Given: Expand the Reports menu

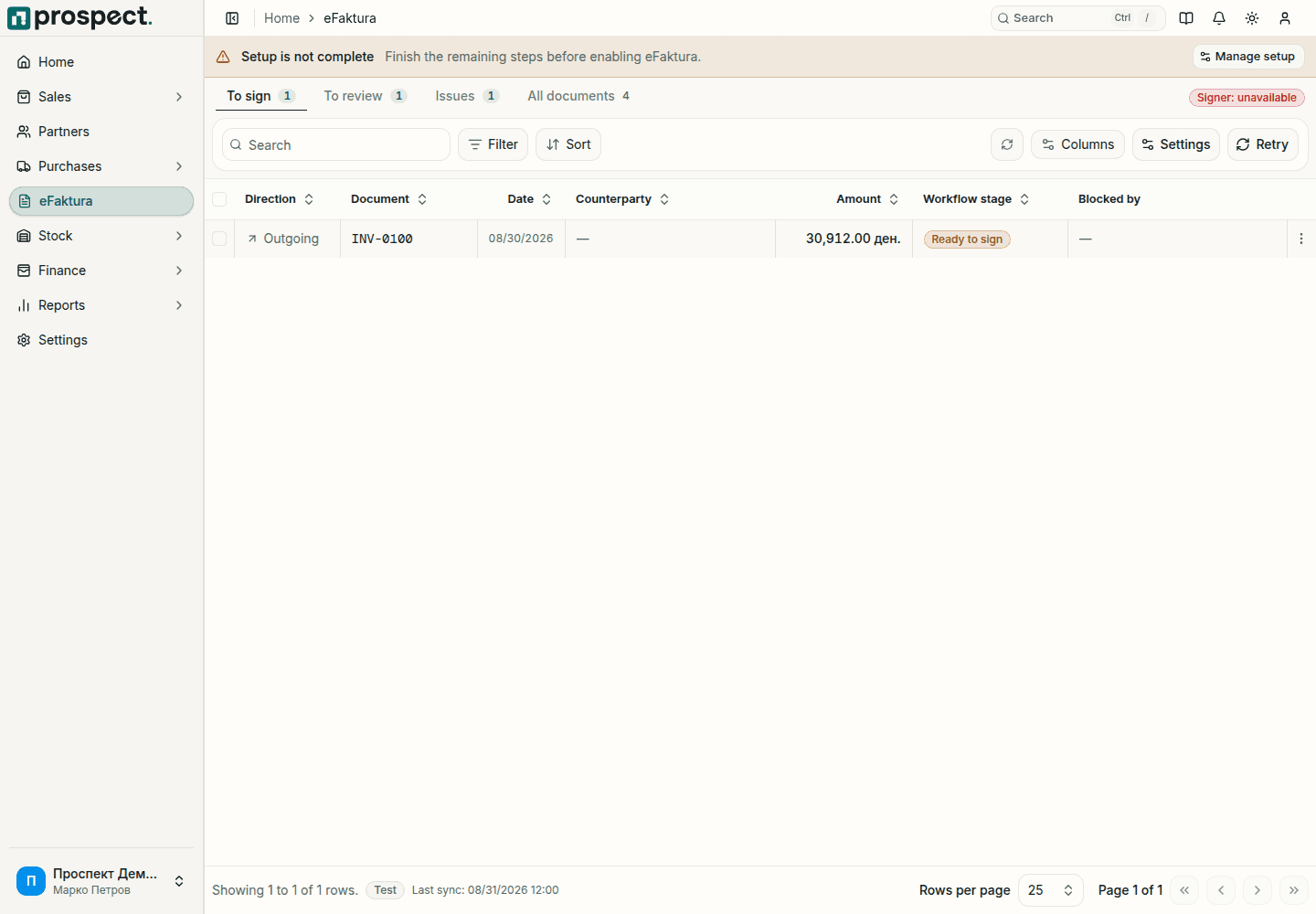Looking at the screenshot, I should coord(101,305).
